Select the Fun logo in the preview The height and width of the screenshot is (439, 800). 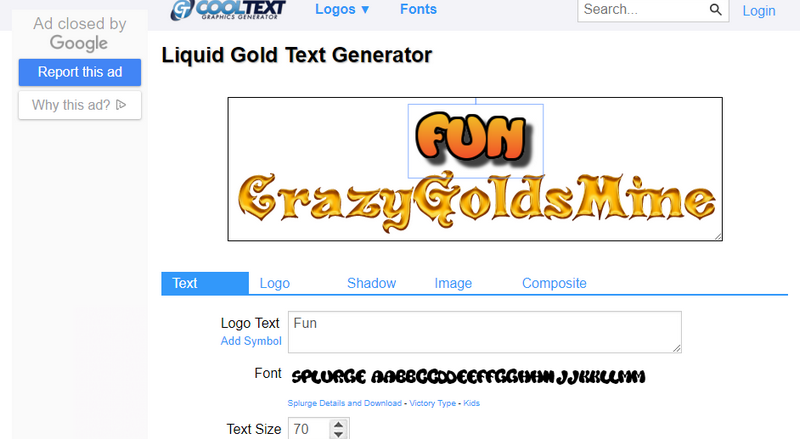[x=474, y=139]
